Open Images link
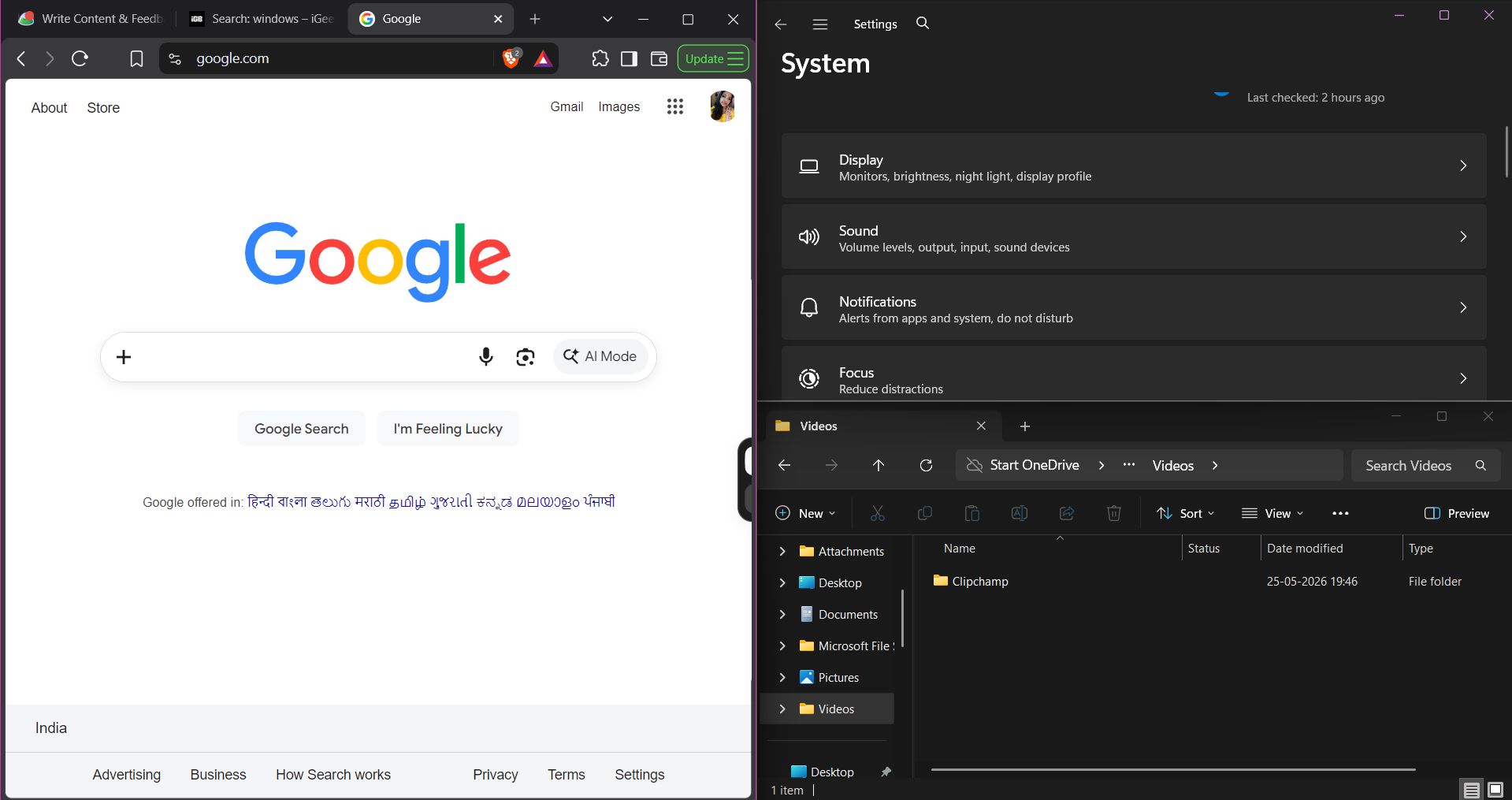 click(619, 106)
